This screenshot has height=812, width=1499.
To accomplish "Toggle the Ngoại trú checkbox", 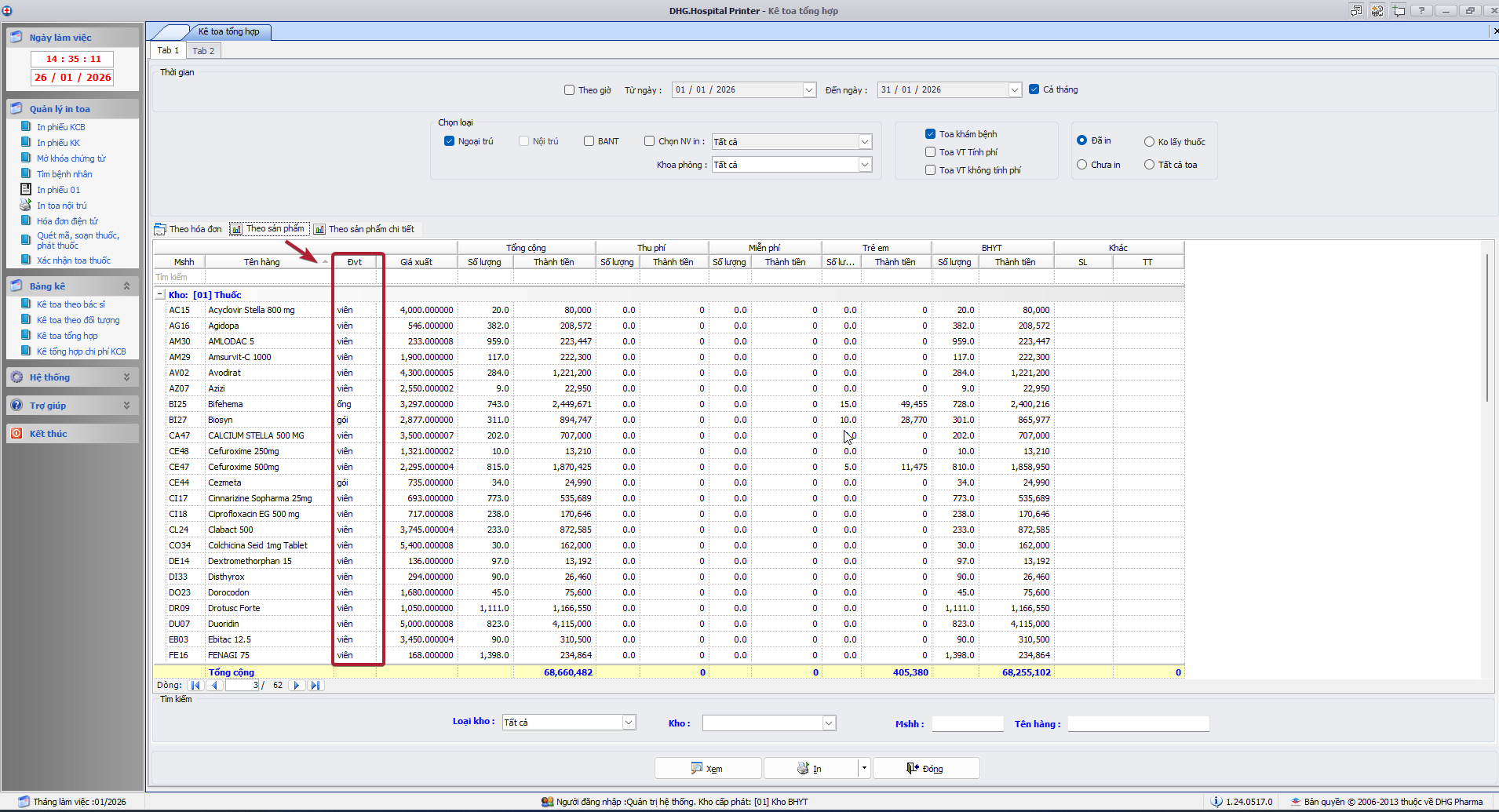I will click(x=450, y=141).
